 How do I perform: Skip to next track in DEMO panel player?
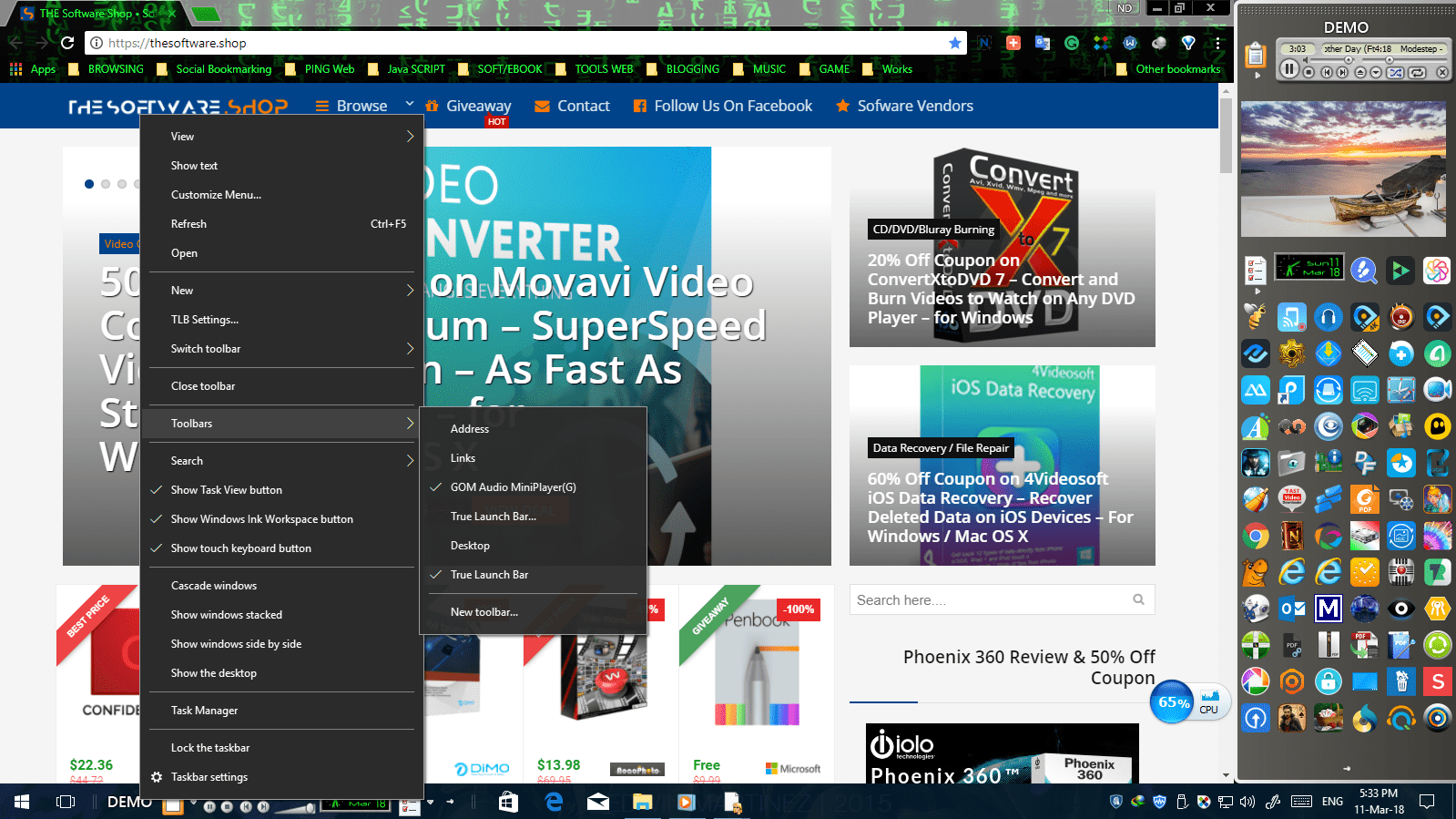(1342, 72)
